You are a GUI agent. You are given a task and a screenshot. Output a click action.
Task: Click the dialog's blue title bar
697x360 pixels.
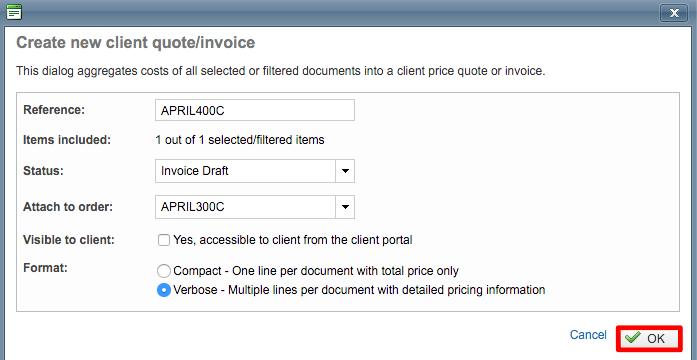point(338,12)
